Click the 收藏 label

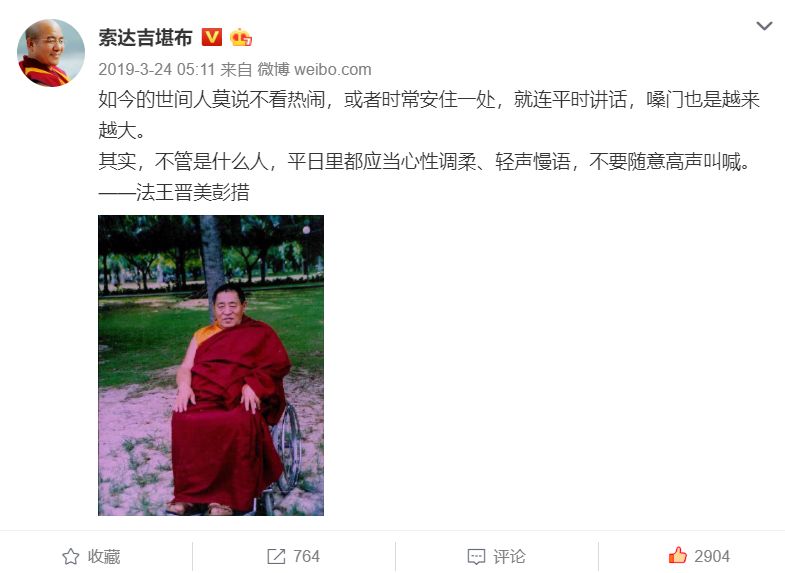click(x=104, y=556)
